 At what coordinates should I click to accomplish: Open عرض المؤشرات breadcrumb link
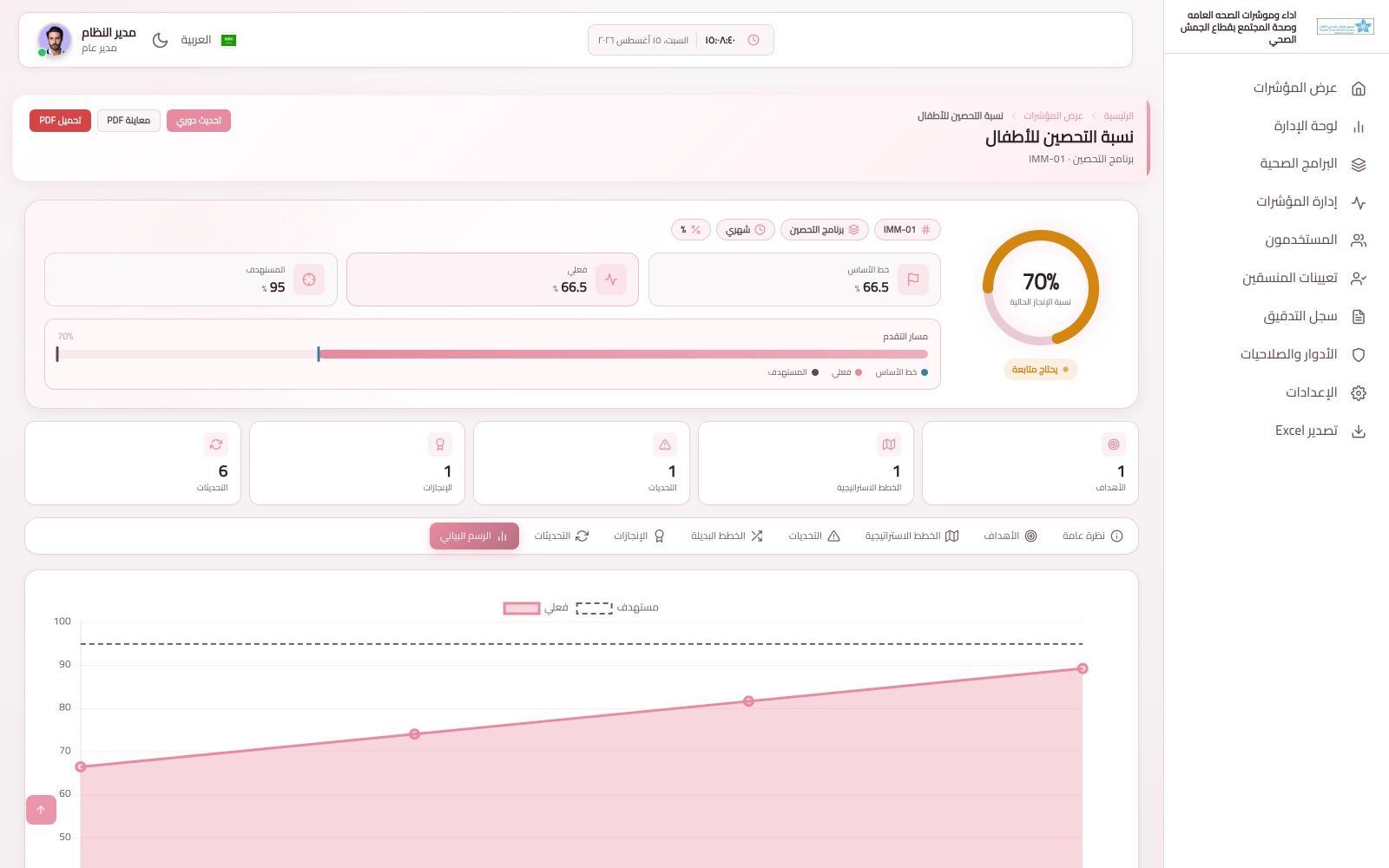tap(1053, 115)
